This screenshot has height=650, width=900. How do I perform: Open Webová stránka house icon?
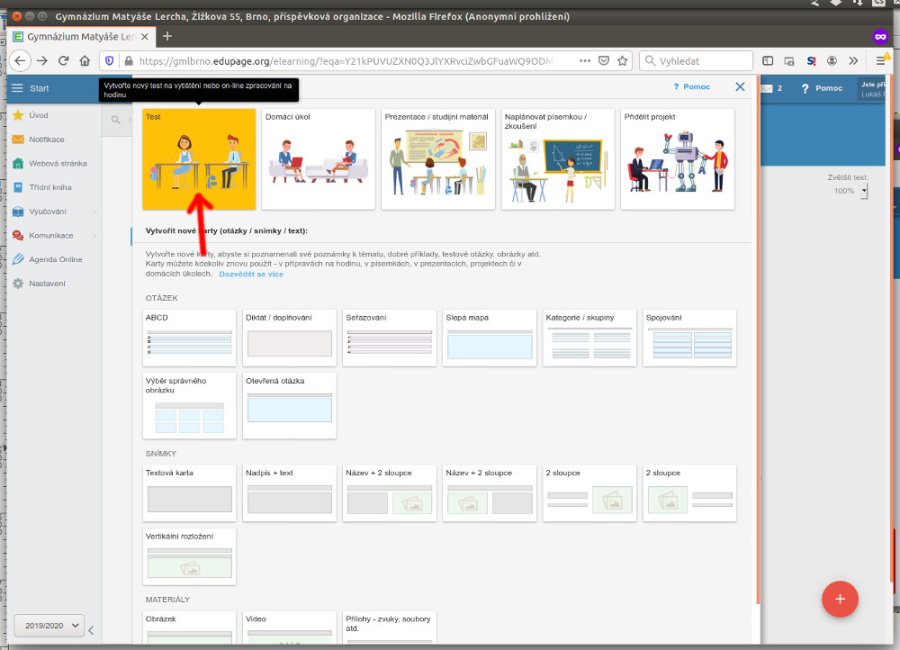(x=18, y=163)
